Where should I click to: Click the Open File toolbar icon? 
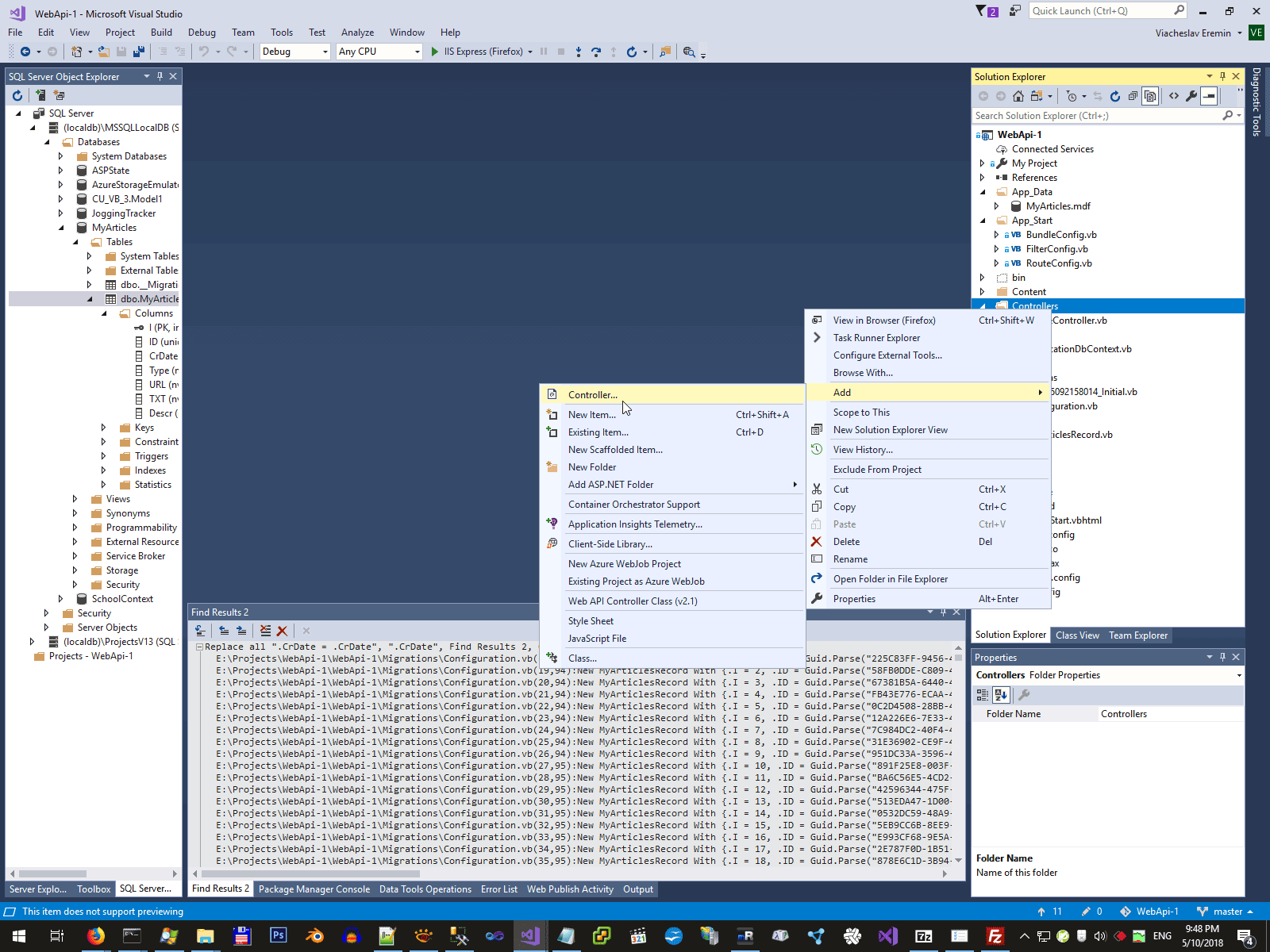[x=103, y=52]
